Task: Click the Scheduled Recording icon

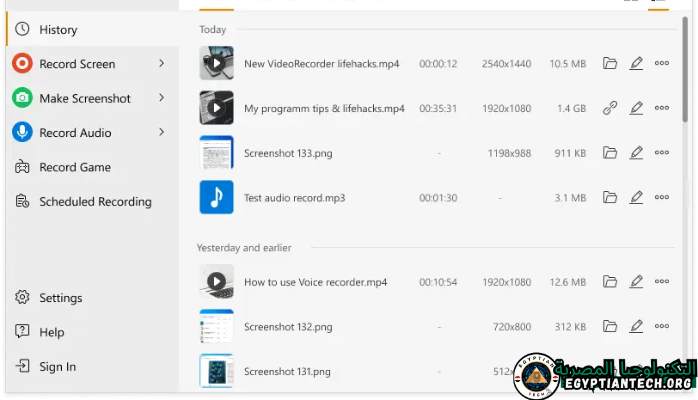Action: coord(22,201)
